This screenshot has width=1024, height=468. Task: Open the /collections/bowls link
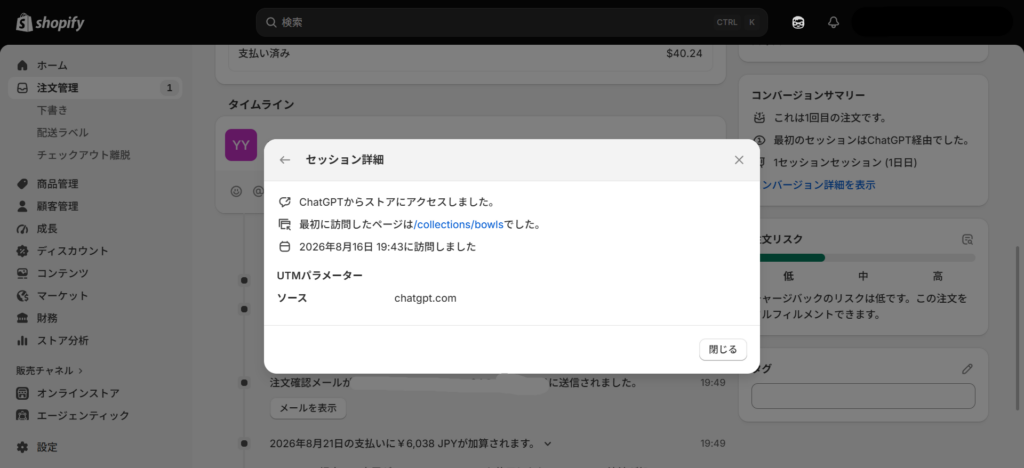[458, 225]
